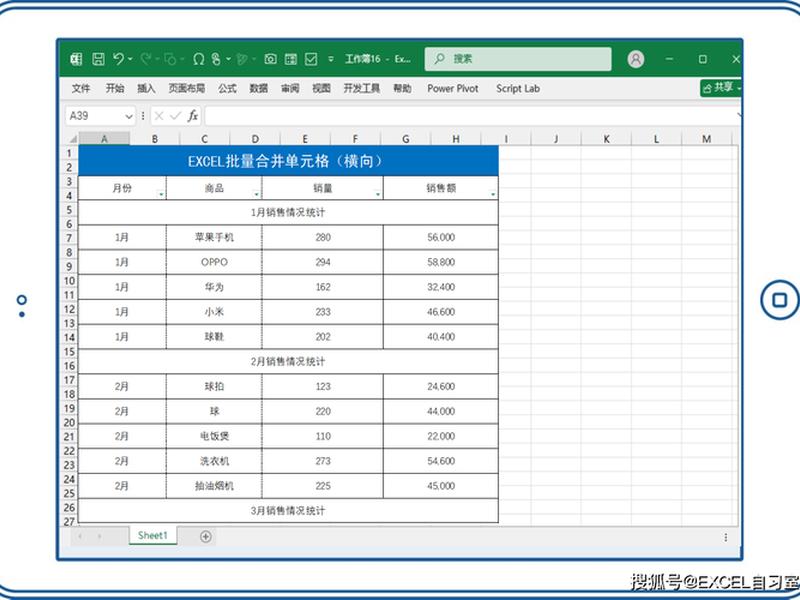This screenshot has height=600, width=800.
Task: Click the sheet tab bar options dots
Action: [x=726, y=537]
